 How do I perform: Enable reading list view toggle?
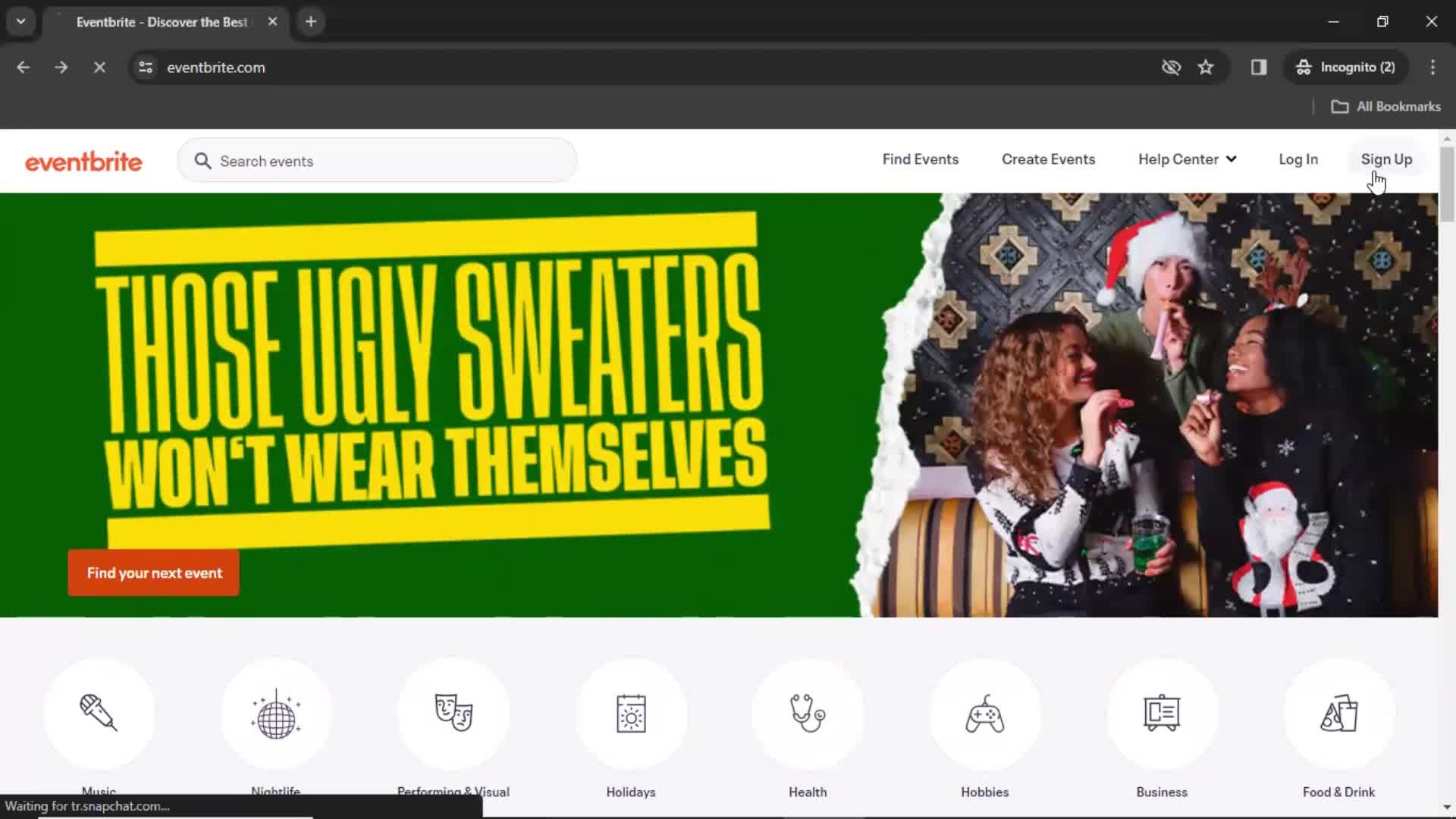[x=1259, y=67]
